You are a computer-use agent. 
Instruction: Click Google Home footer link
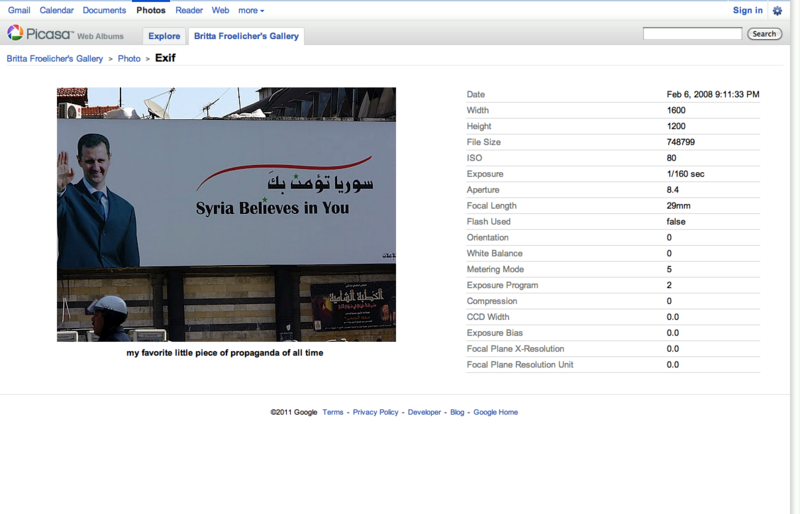[x=495, y=412]
